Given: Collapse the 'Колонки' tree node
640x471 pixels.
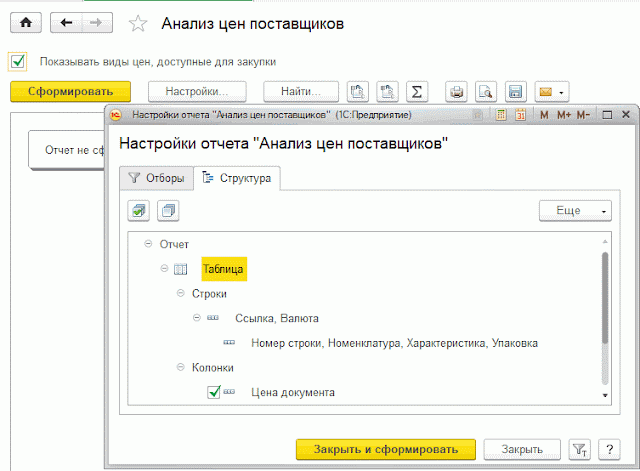Looking at the screenshot, I should tap(181, 367).
